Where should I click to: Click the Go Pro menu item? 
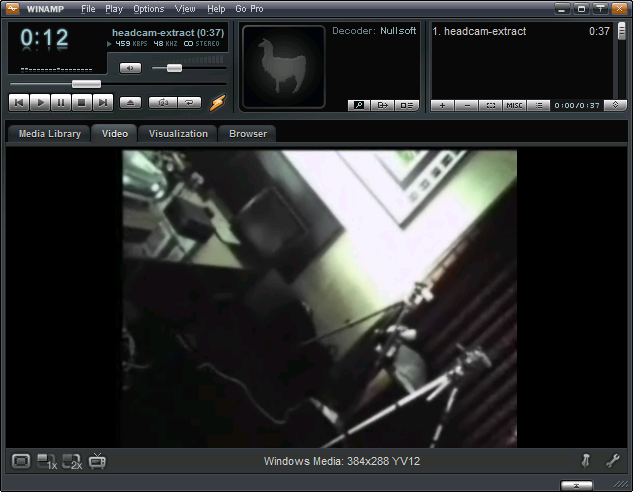click(x=249, y=9)
